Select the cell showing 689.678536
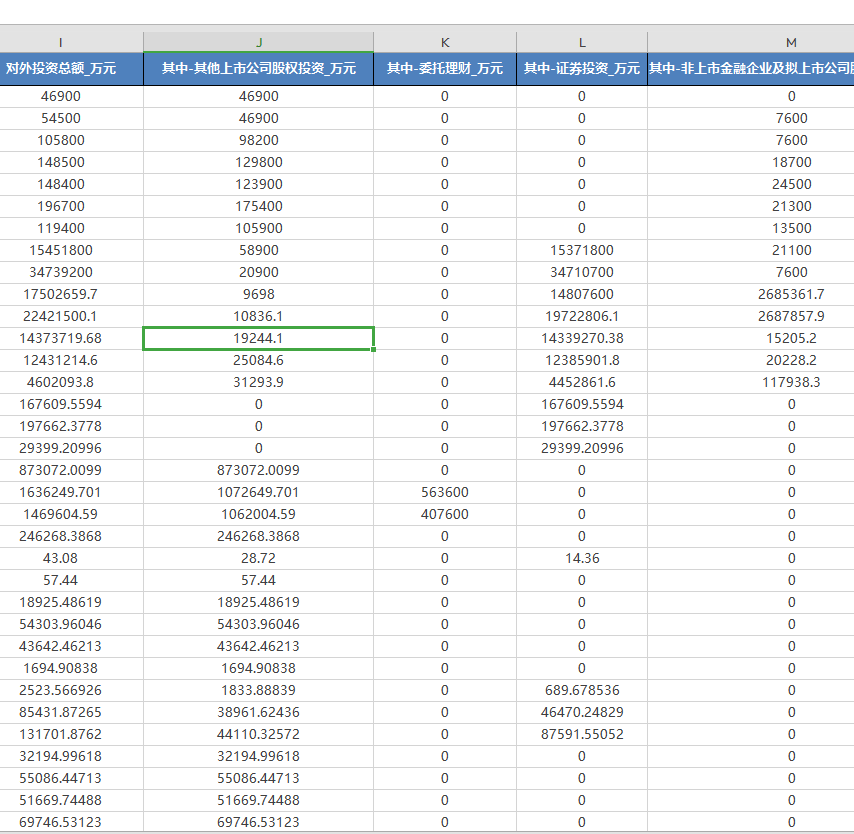The image size is (854, 834). click(x=582, y=690)
